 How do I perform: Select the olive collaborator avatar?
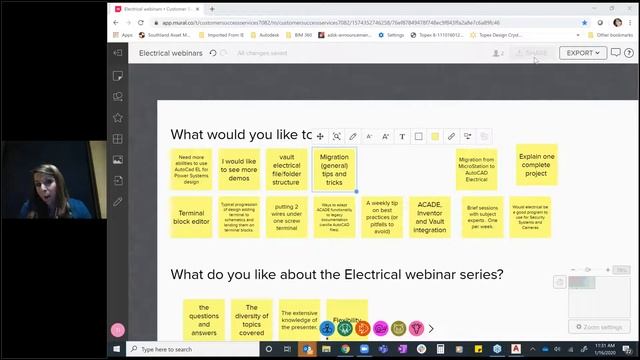click(x=398, y=328)
